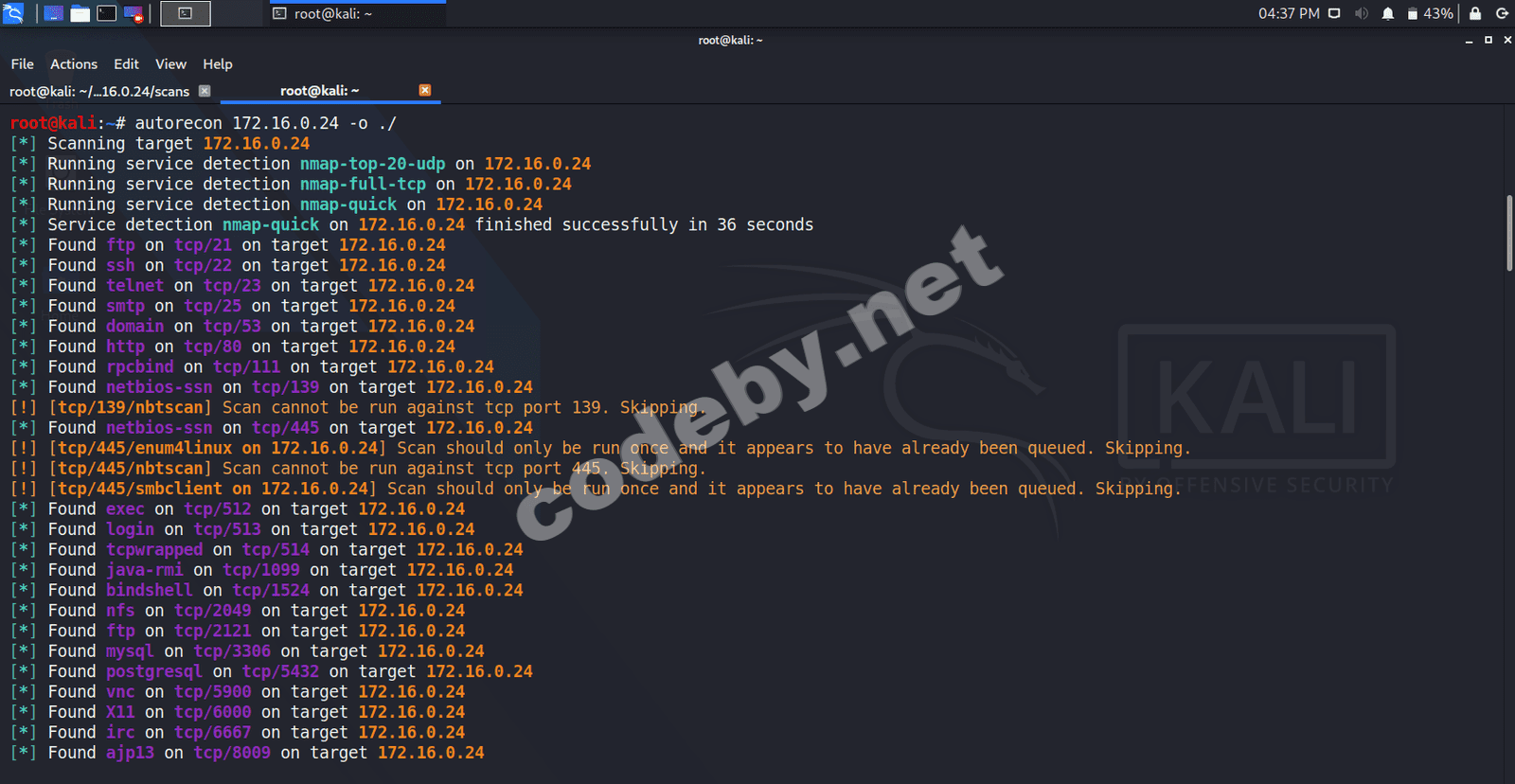Click 'tcp/21' on the Found ftp line

coord(203,245)
